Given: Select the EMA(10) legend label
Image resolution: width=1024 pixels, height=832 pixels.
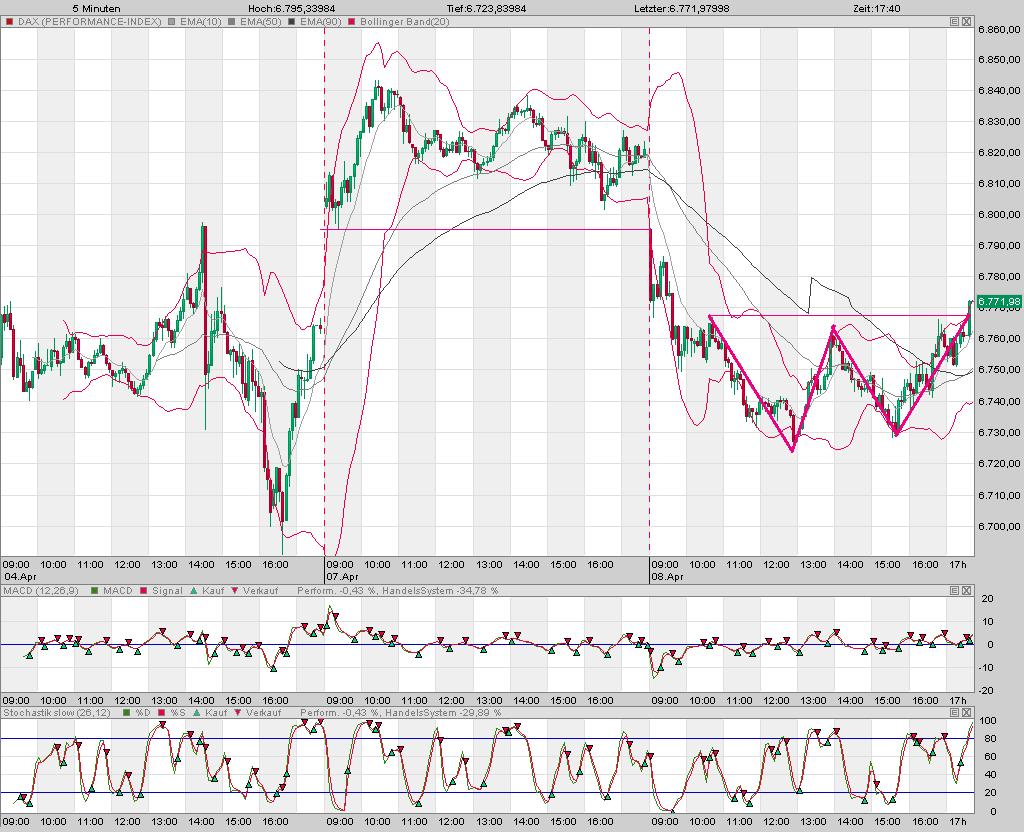Looking at the screenshot, I should [200, 22].
